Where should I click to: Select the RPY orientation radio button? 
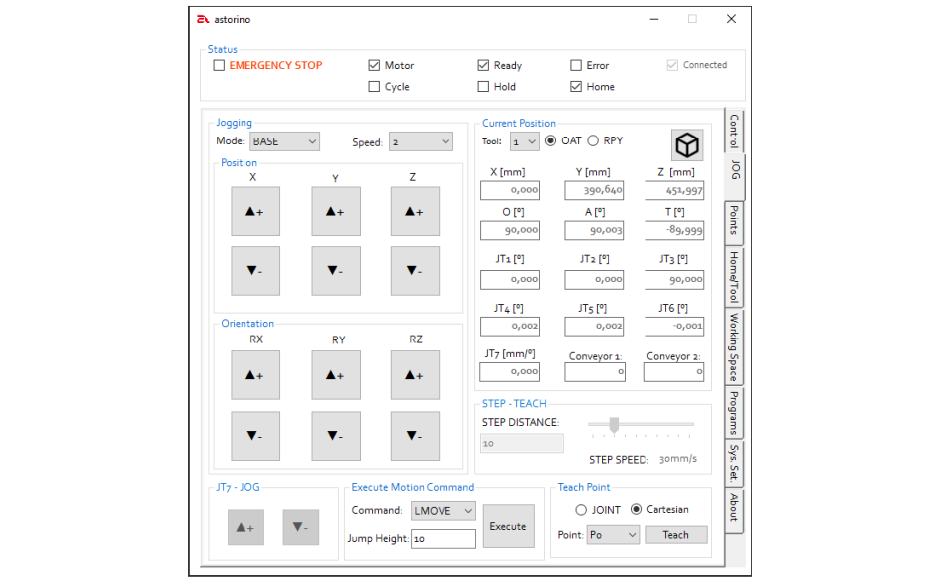pos(593,140)
